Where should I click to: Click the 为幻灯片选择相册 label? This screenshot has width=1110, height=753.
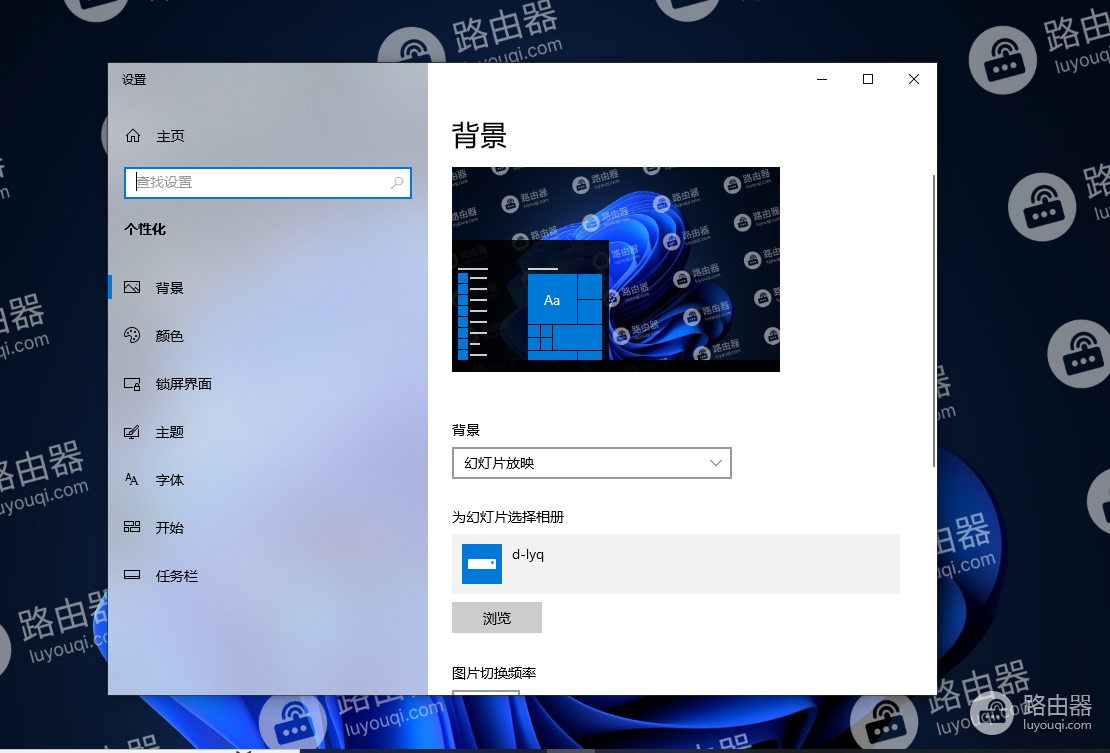[x=508, y=517]
